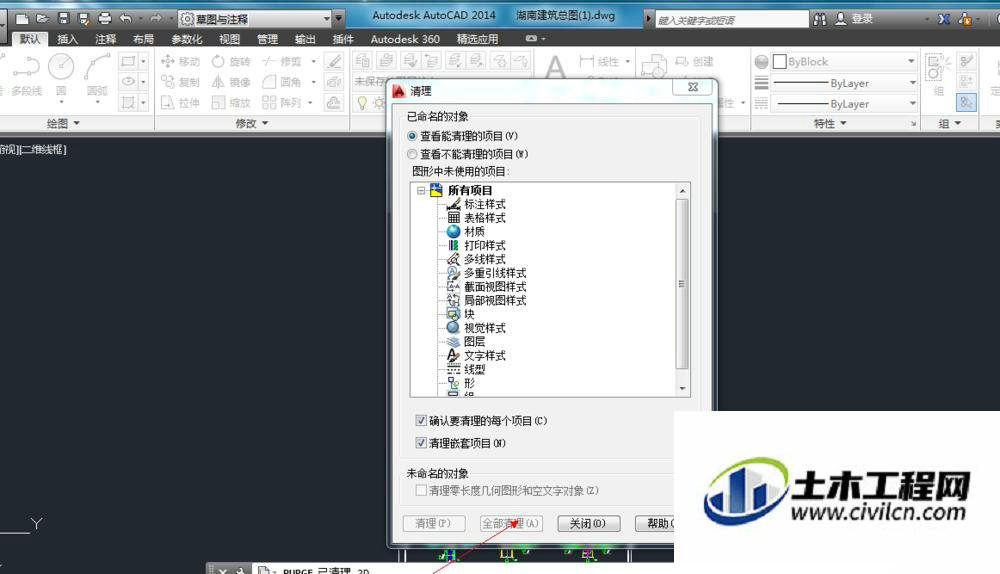Click the Offset tool icon
Image resolution: width=1000 pixels, height=574 pixels.
tap(334, 102)
